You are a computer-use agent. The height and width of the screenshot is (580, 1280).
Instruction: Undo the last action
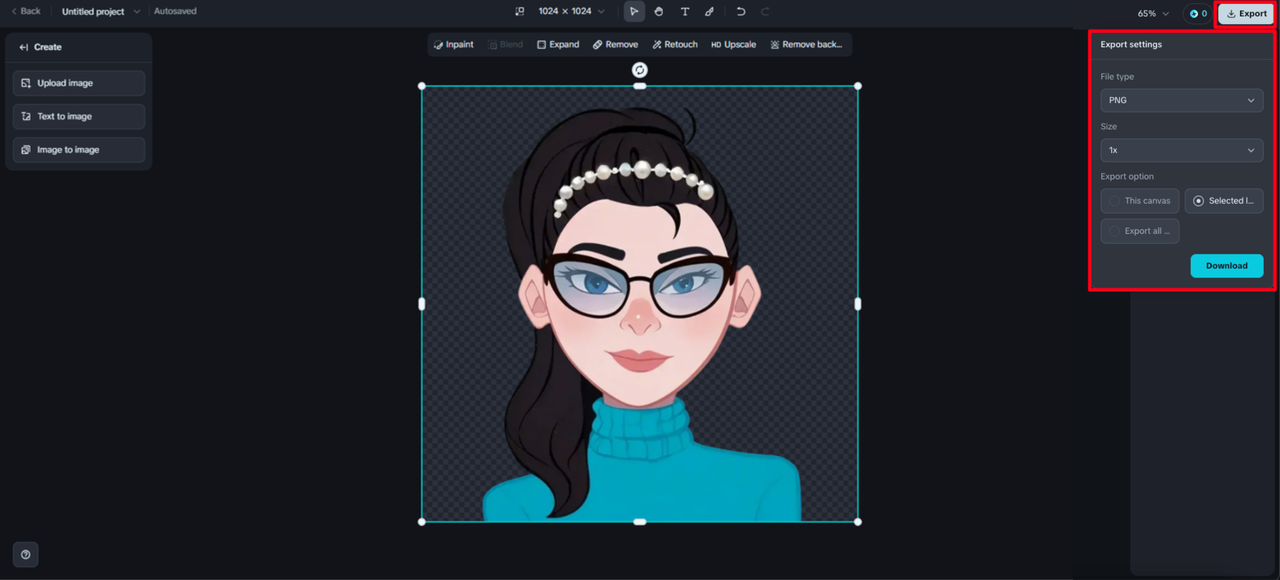[x=741, y=12]
